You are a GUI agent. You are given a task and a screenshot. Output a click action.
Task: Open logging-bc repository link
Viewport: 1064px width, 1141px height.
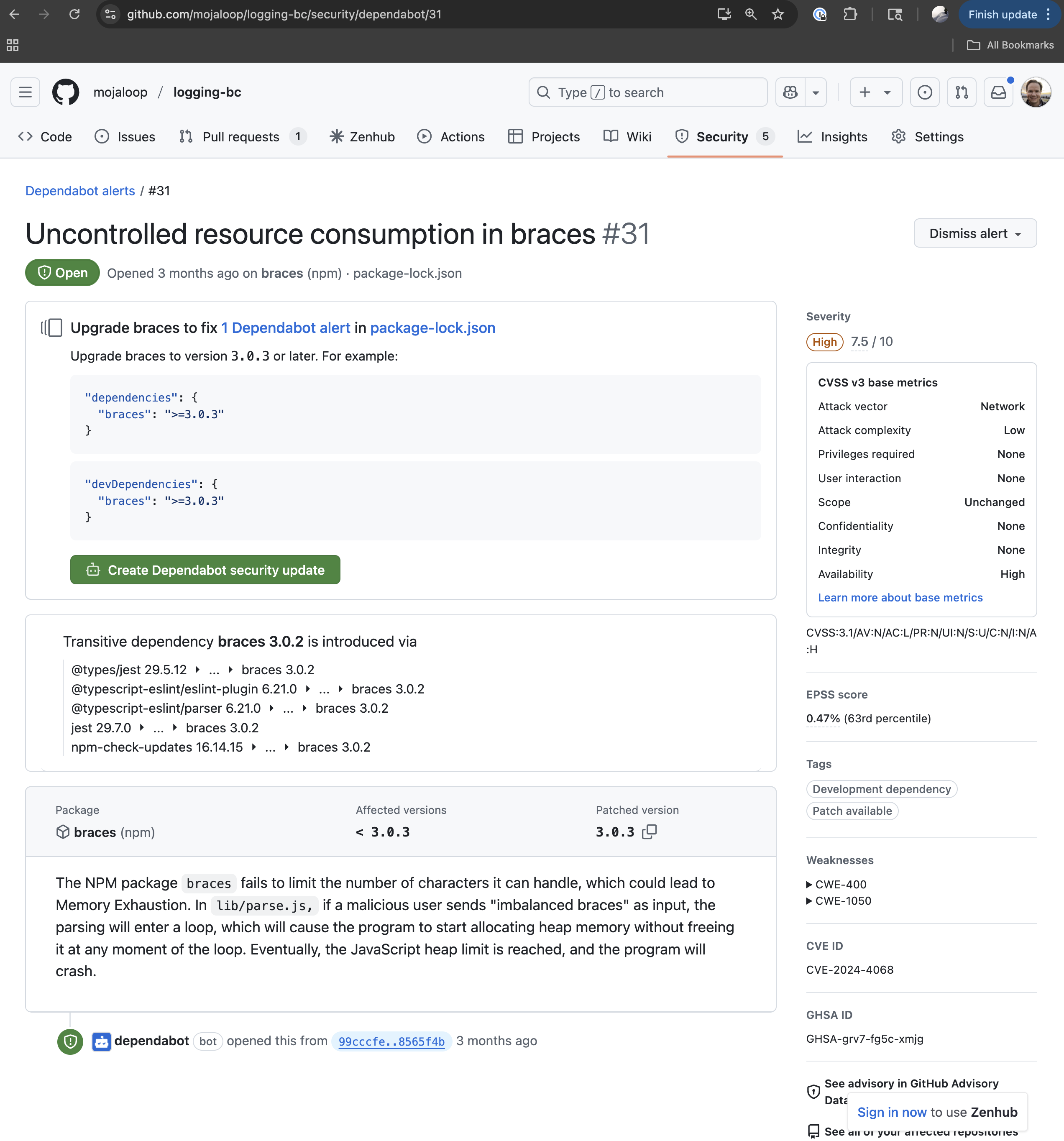point(207,92)
